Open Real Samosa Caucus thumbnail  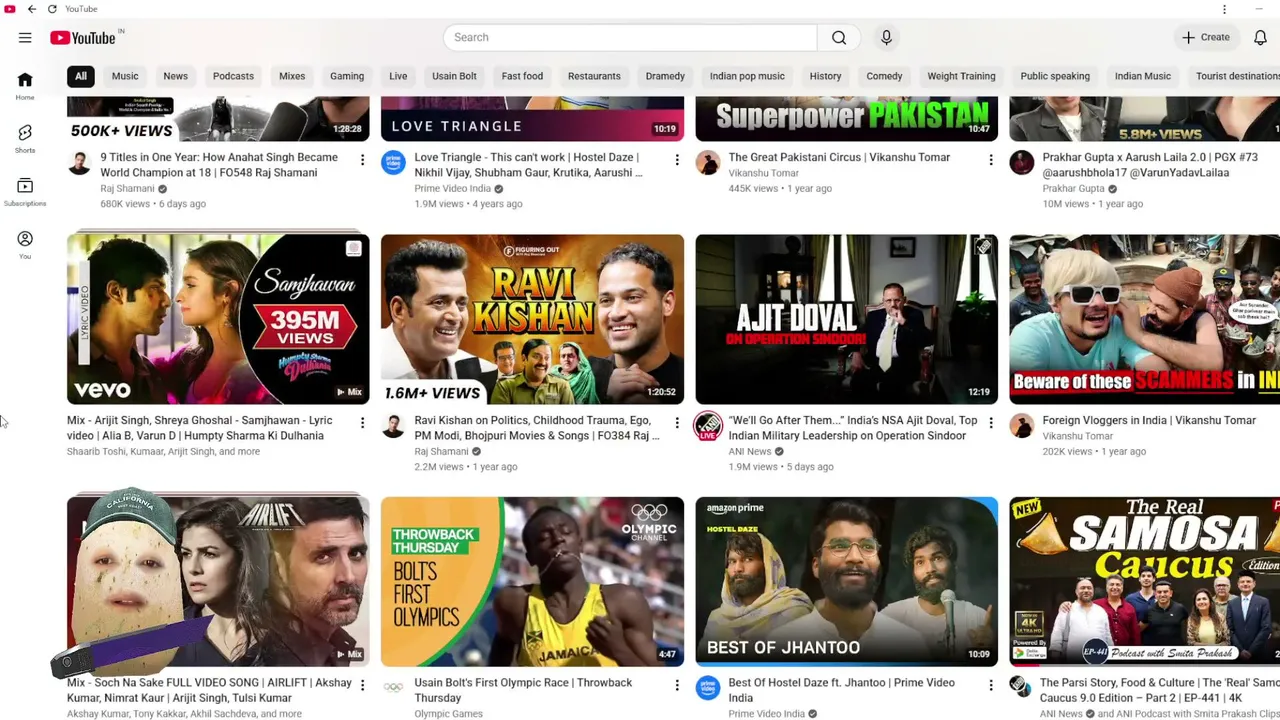(1144, 581)
